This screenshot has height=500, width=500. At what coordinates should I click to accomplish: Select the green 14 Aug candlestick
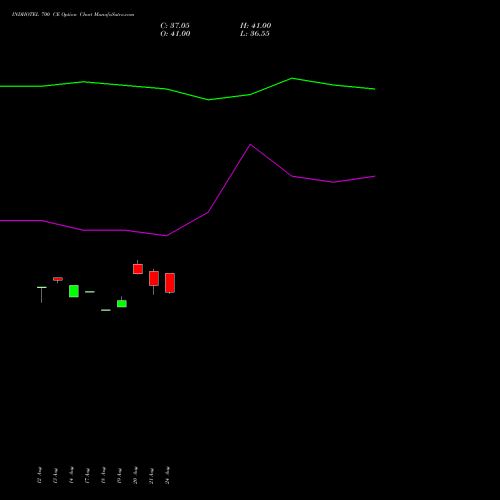click(74, 291)
